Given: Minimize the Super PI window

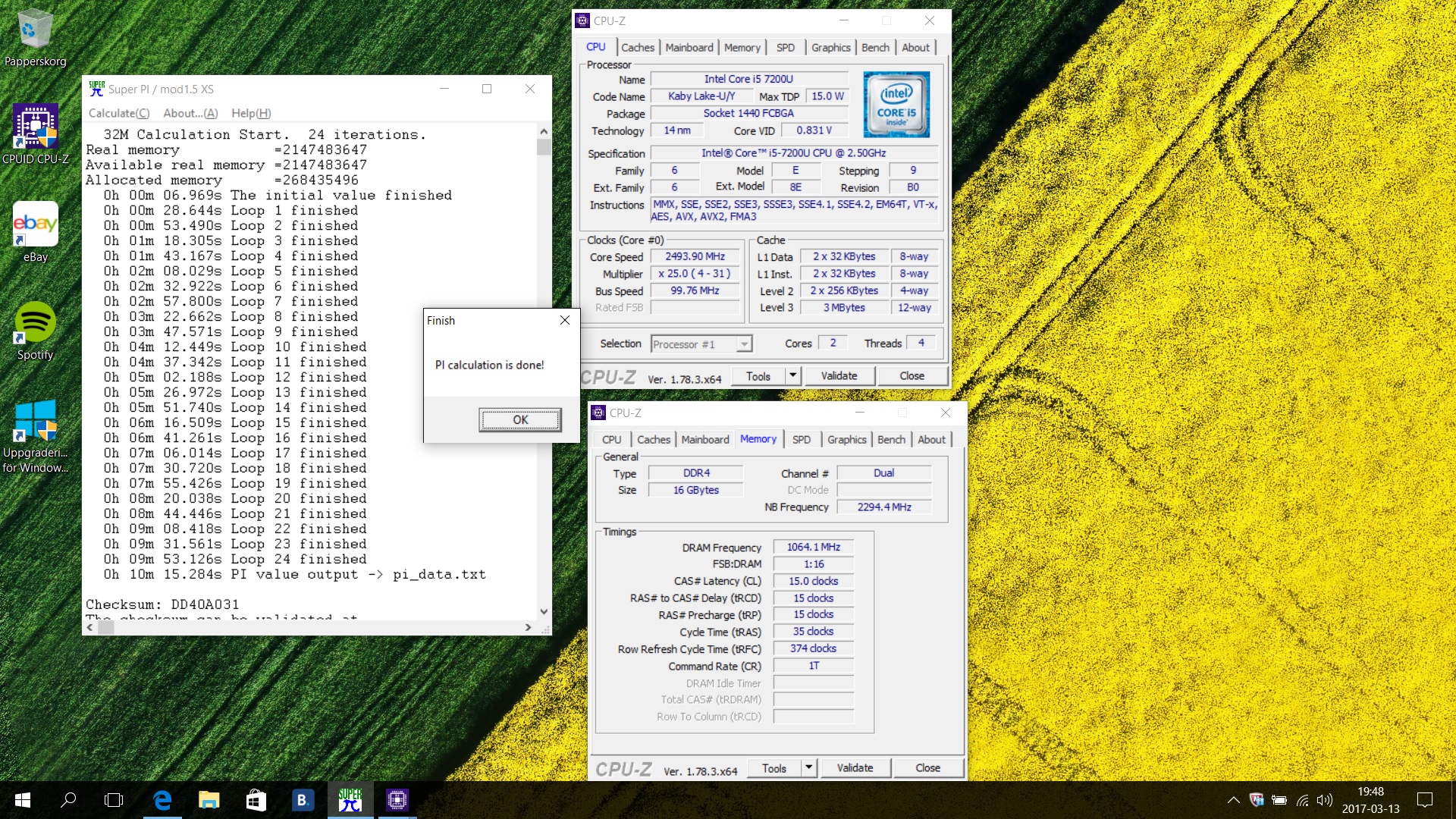Looking at the screenshot, I should click(x=444, y=89).
